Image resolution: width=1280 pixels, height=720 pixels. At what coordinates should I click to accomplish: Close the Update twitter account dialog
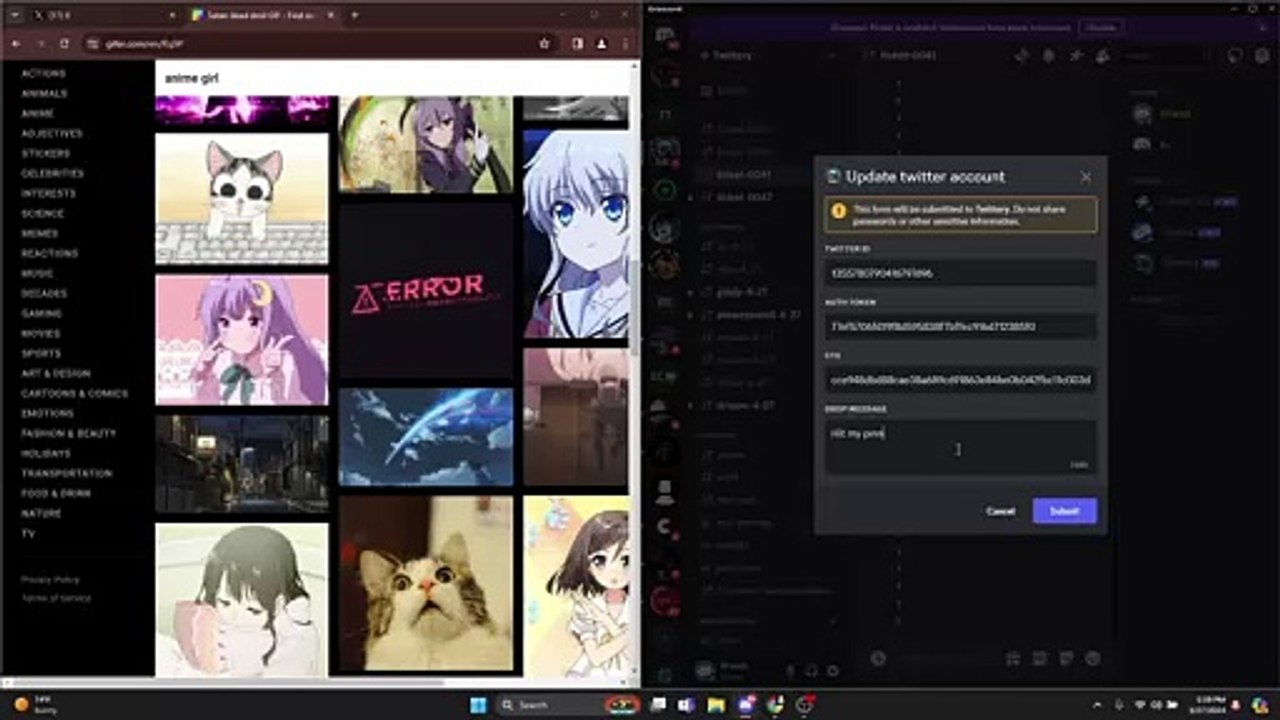click(1086, 177)
